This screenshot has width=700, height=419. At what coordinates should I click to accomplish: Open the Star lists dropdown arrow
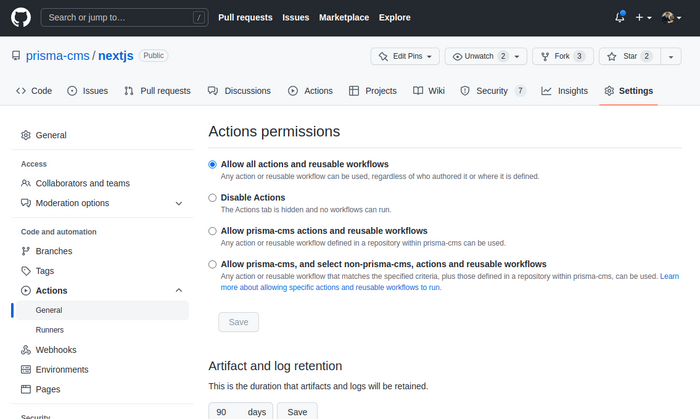(x=671, y=56)
